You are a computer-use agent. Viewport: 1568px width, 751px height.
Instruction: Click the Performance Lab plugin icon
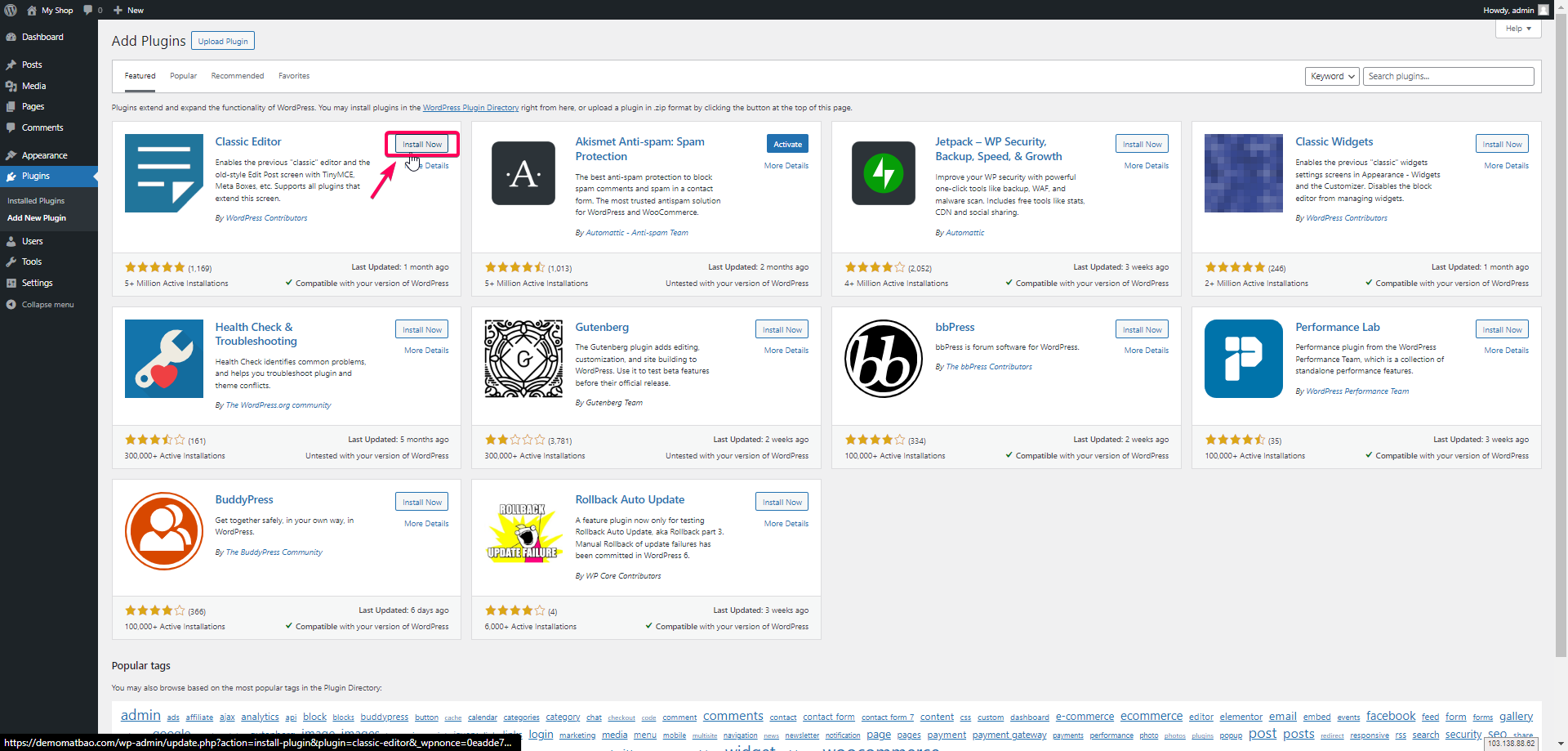click(x=1244, y=359)
